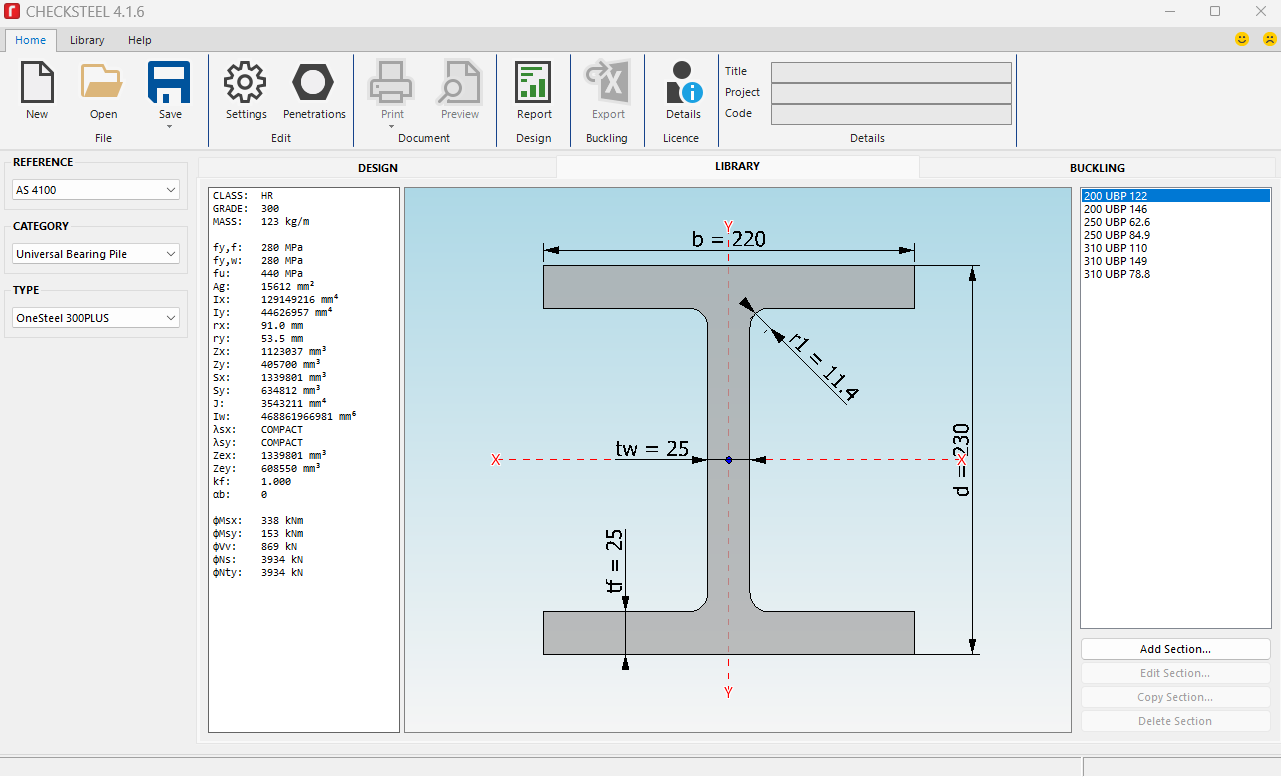Open Settings gear icon
The image size is (1281, 777).
click(245, 83)
